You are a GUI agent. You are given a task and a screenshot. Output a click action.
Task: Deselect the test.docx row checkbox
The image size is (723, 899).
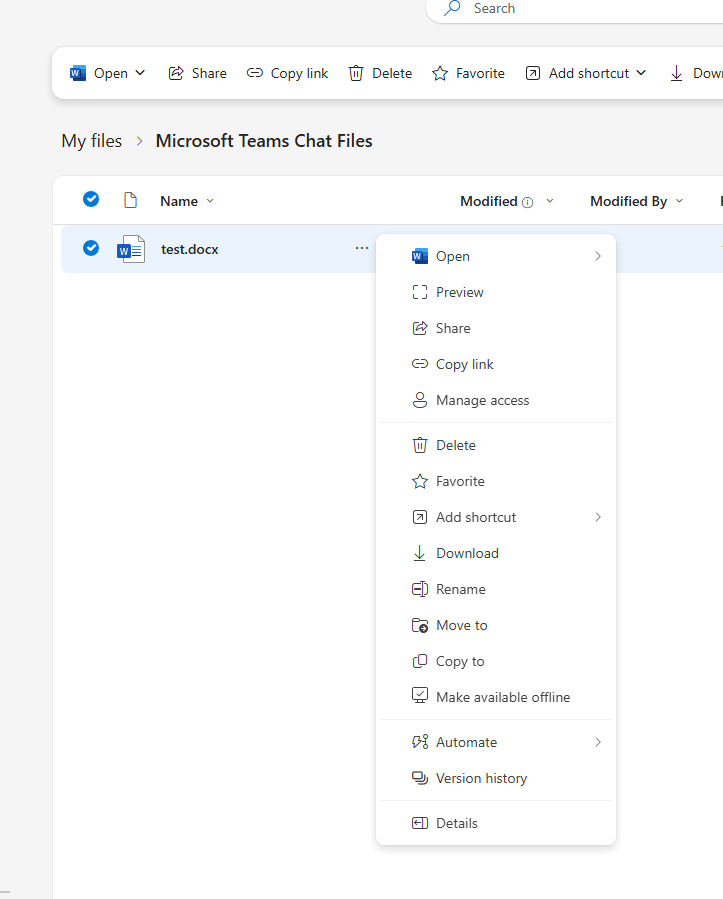[91, 248]
